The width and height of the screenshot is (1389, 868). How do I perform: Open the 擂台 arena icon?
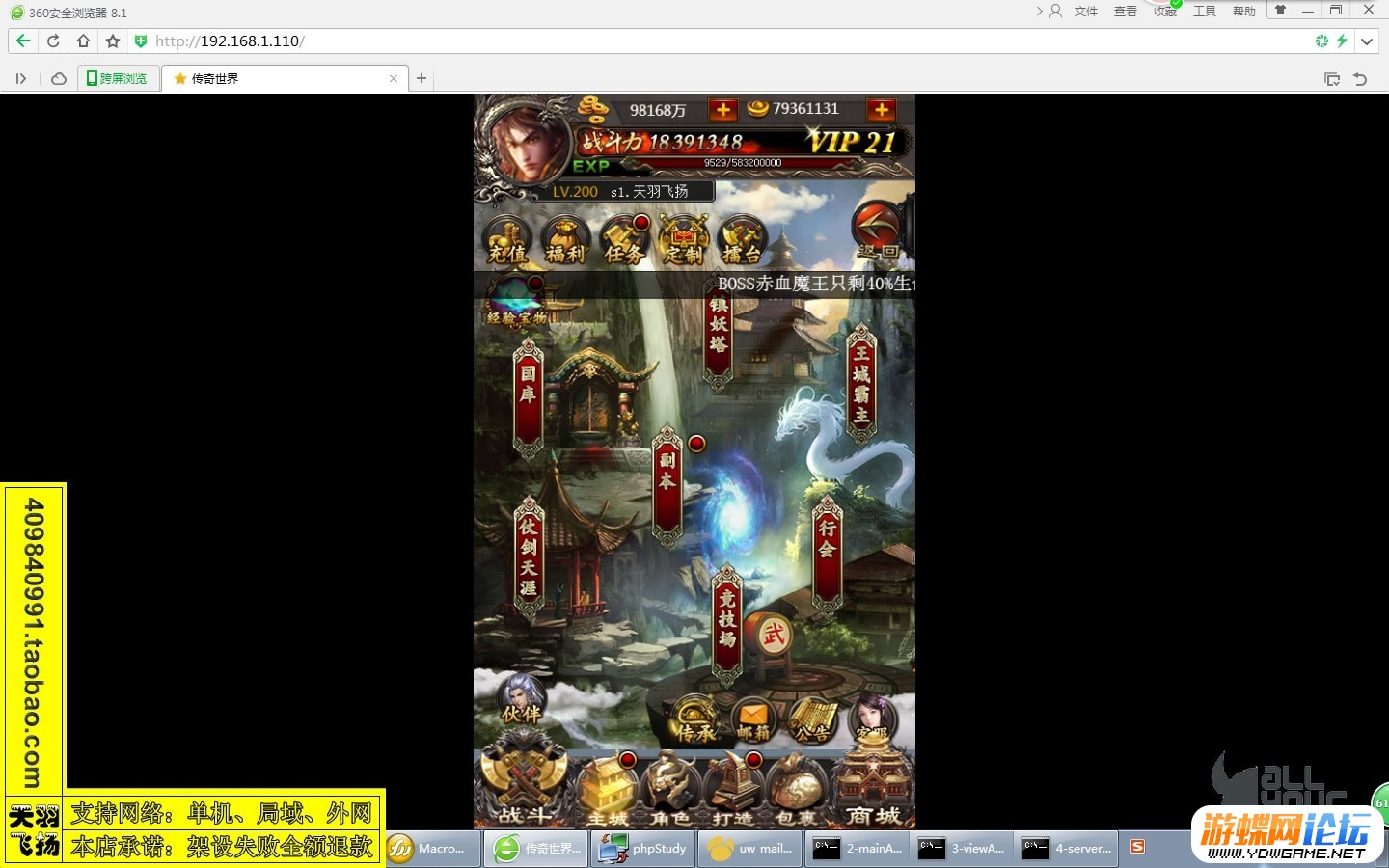742,241
